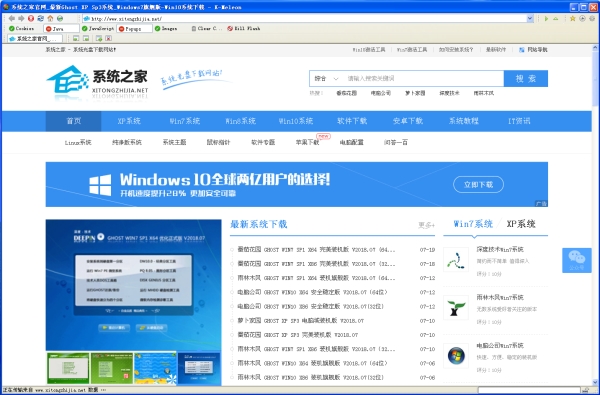The height and width of the screenshot is (395, 600).
Task: Click the 雨林木风Win7系统 logo thumbnail
Action: tap(456, 307)
